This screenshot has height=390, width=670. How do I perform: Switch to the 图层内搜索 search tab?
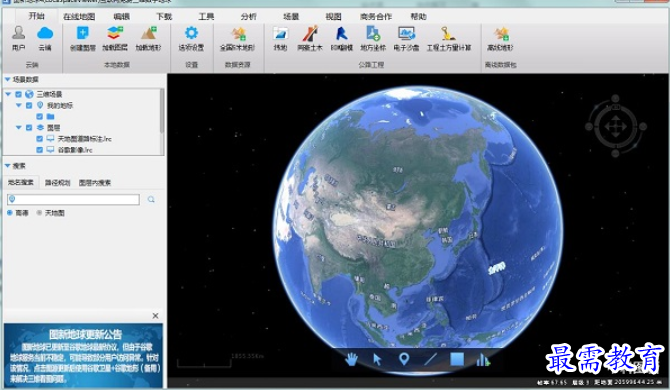point(95,182)
